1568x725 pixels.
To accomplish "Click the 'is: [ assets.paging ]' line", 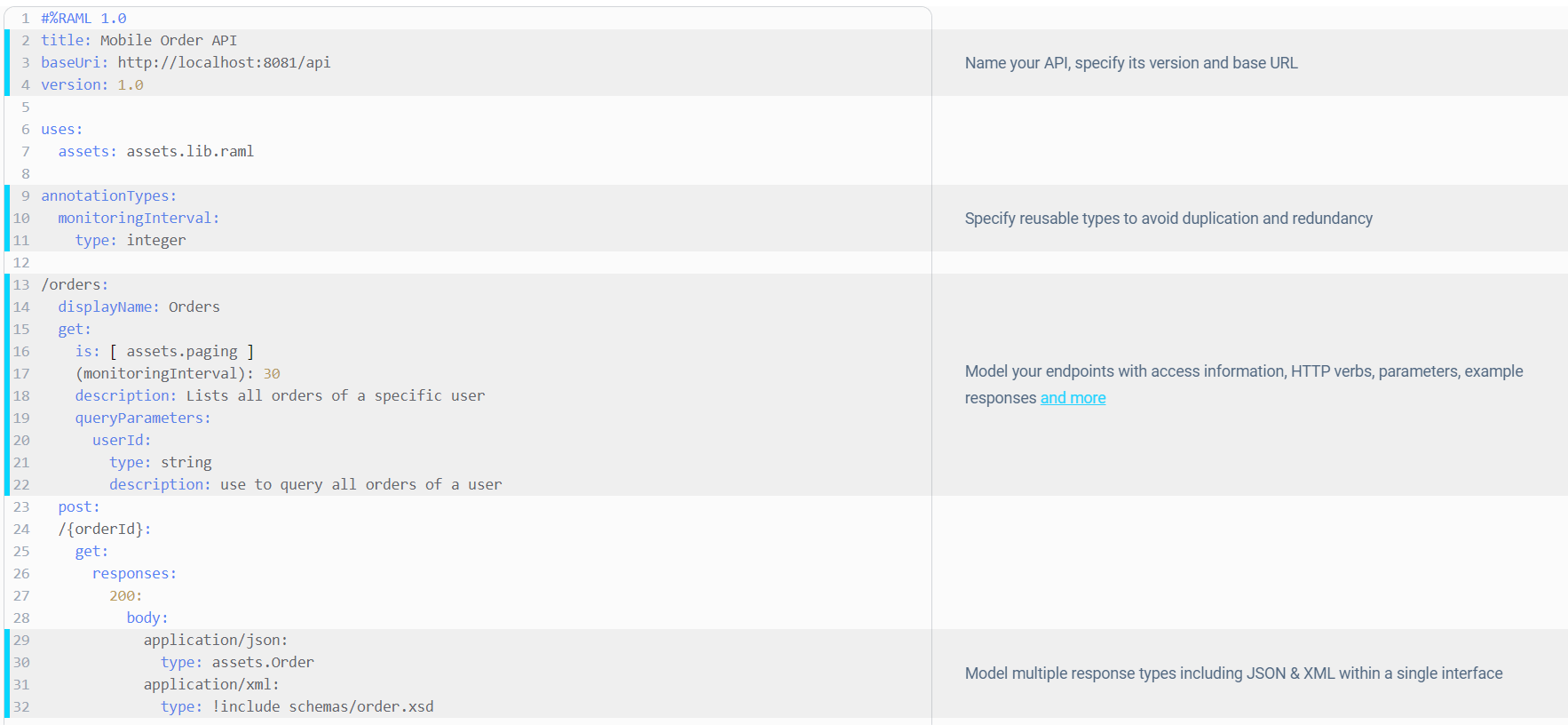I will 164,352.
